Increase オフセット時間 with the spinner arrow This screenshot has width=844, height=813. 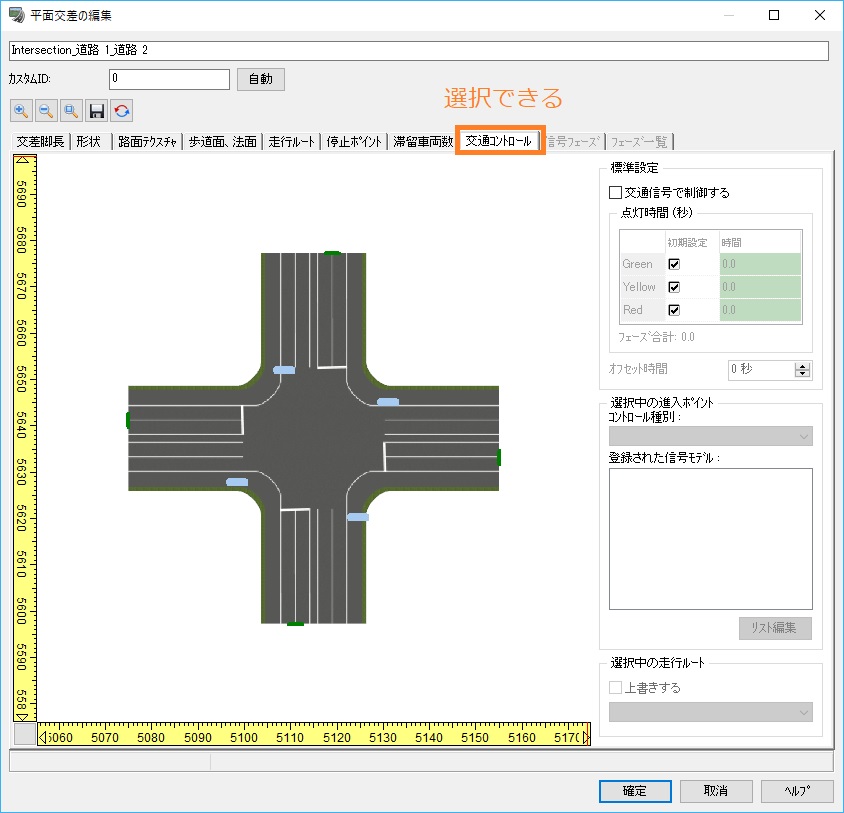point(802,365)
